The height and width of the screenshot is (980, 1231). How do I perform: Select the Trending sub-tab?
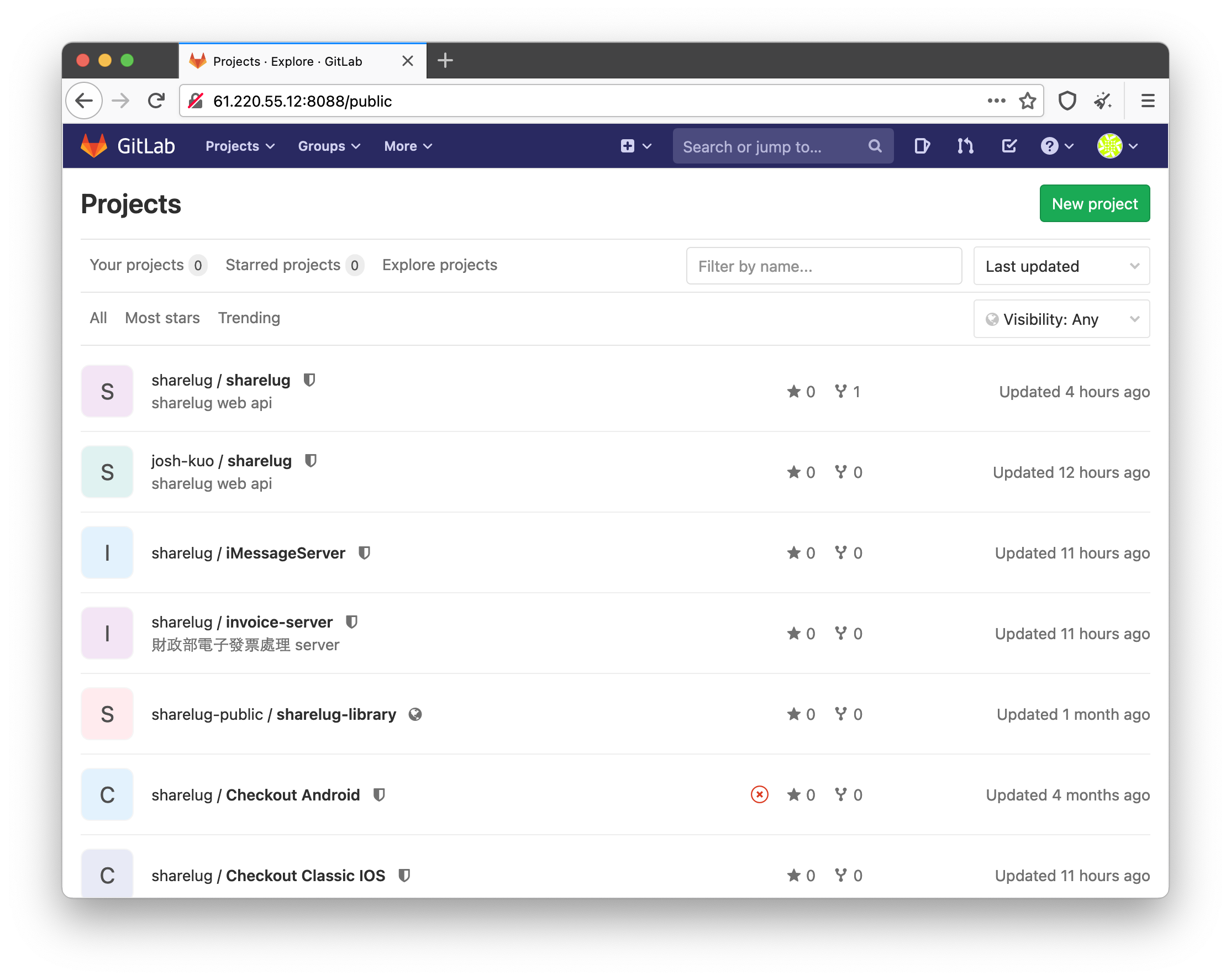(249, 318)
